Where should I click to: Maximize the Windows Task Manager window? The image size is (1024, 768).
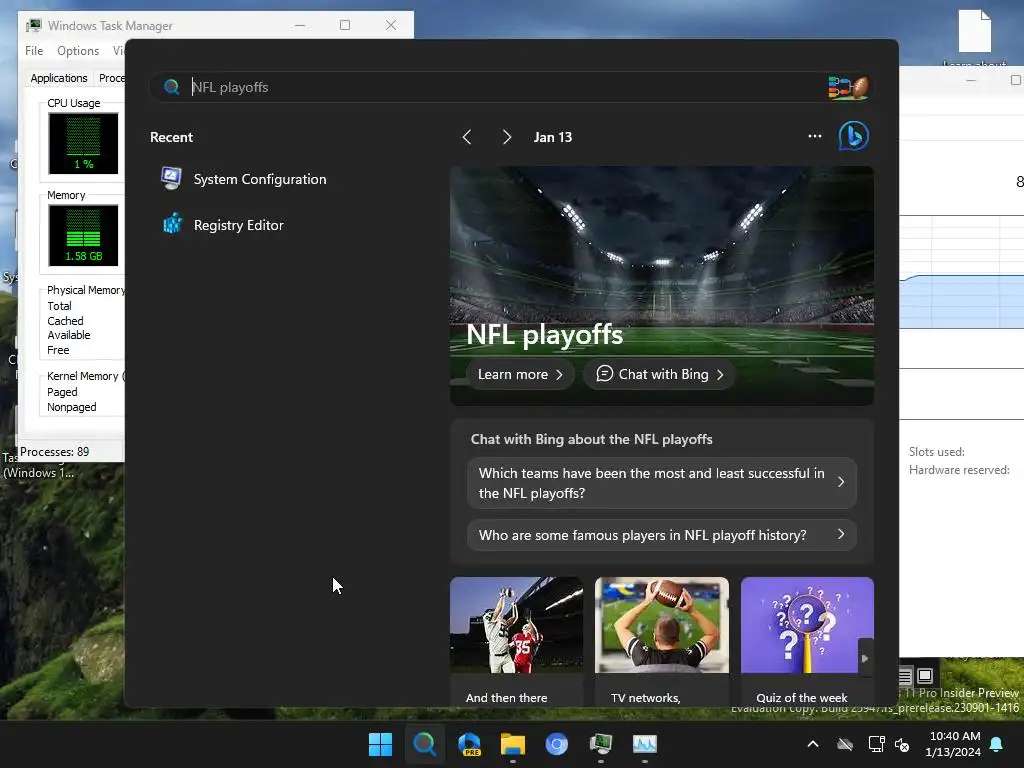[x=345, y=25]
